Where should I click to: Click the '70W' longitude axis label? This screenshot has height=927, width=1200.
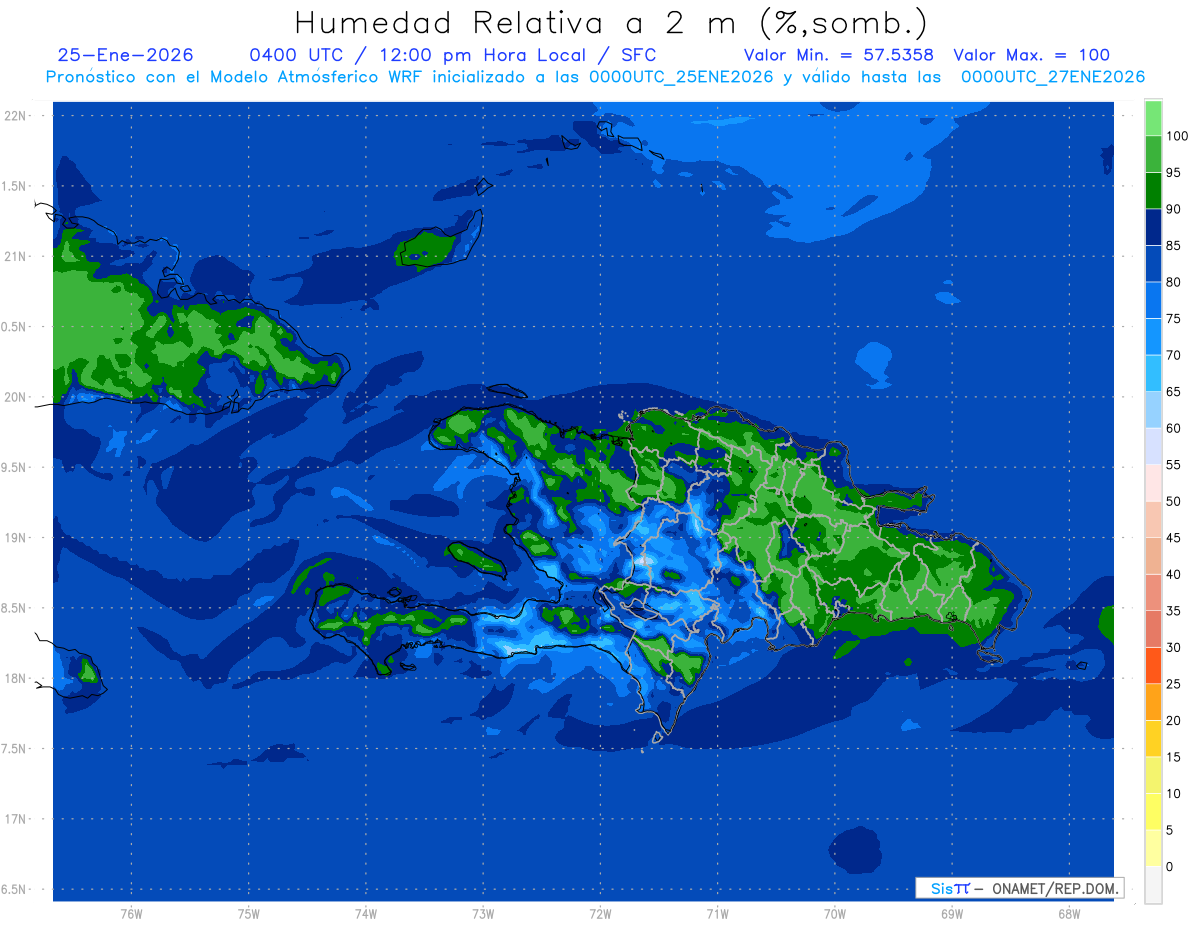click(x=835, y=914)
